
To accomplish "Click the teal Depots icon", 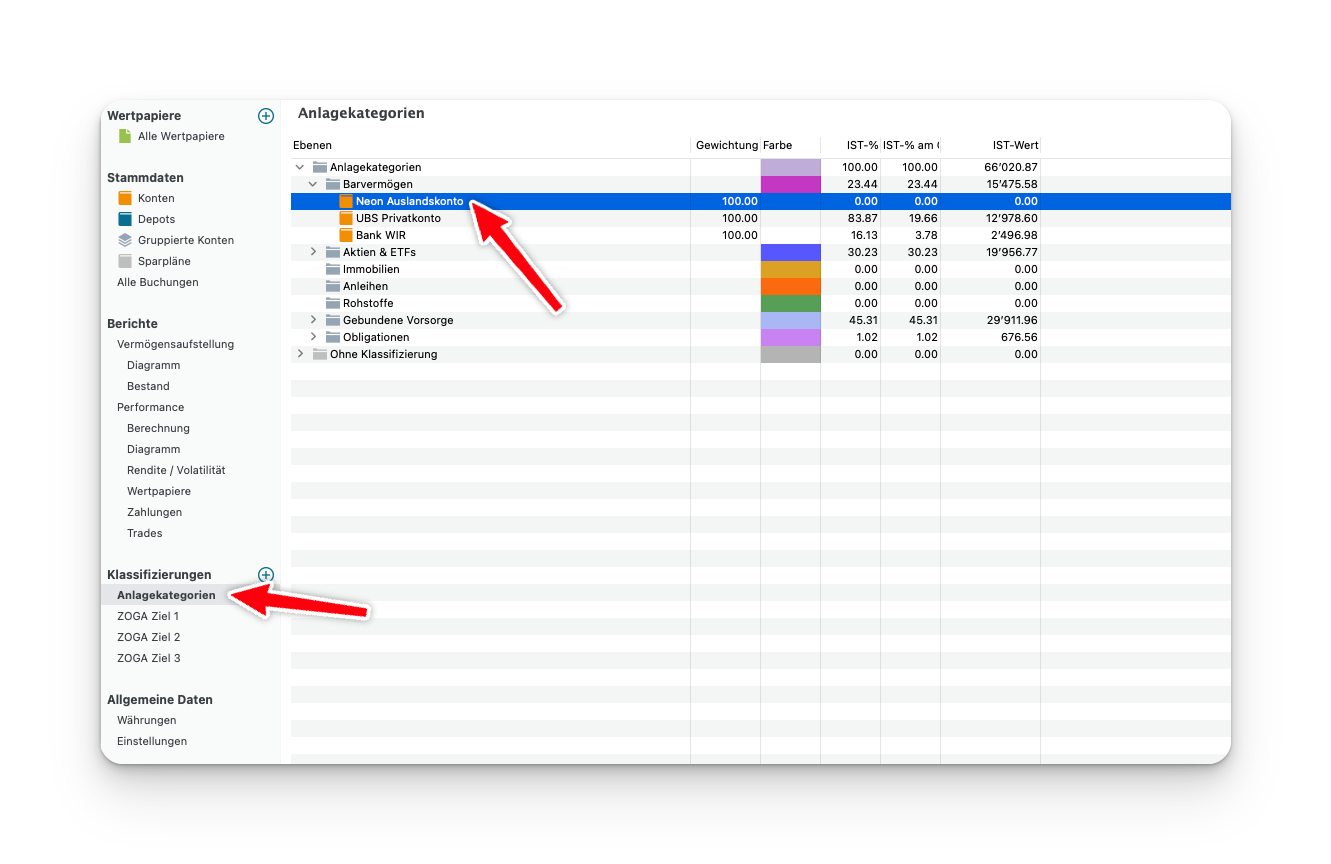I will 125,219.
